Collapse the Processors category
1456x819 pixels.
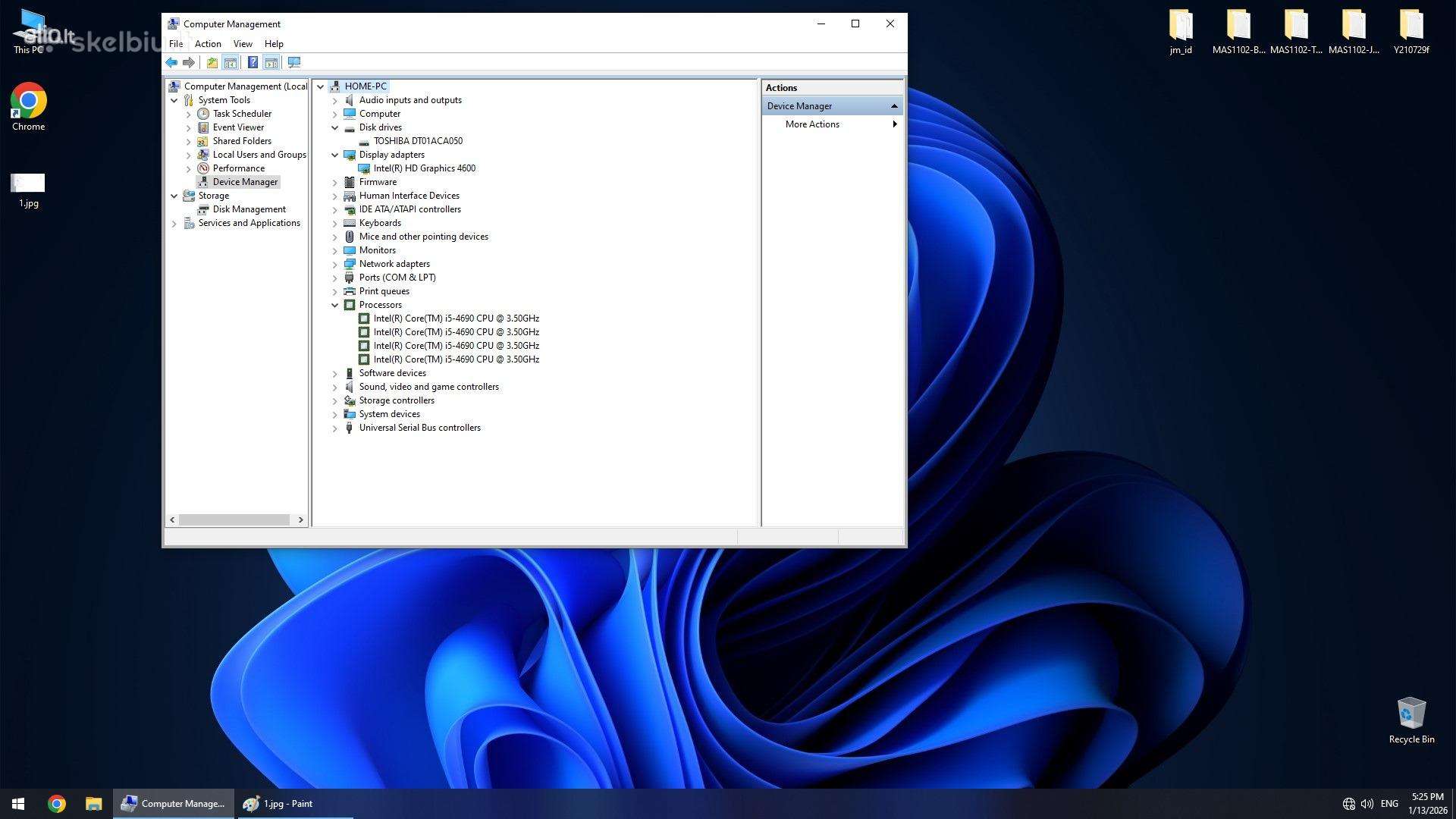(x=334, y=305)
